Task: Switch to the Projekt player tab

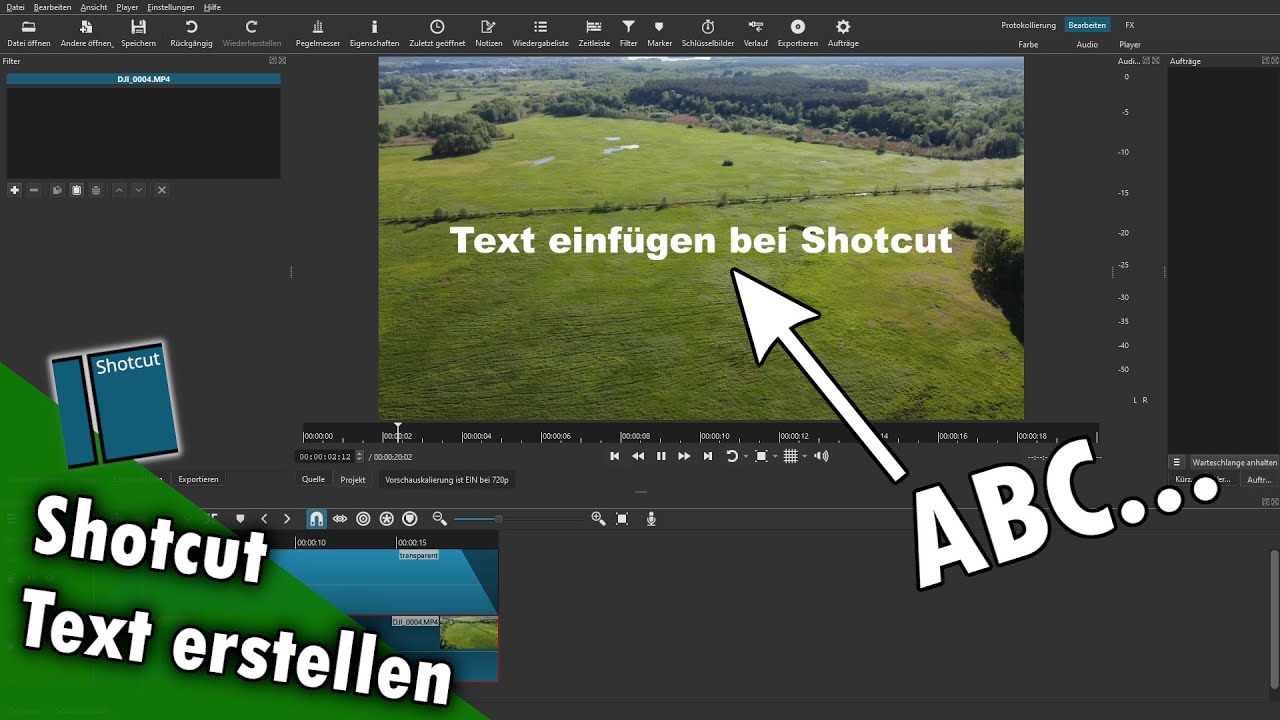Action: pyautogui.click(x=353, y=480)
